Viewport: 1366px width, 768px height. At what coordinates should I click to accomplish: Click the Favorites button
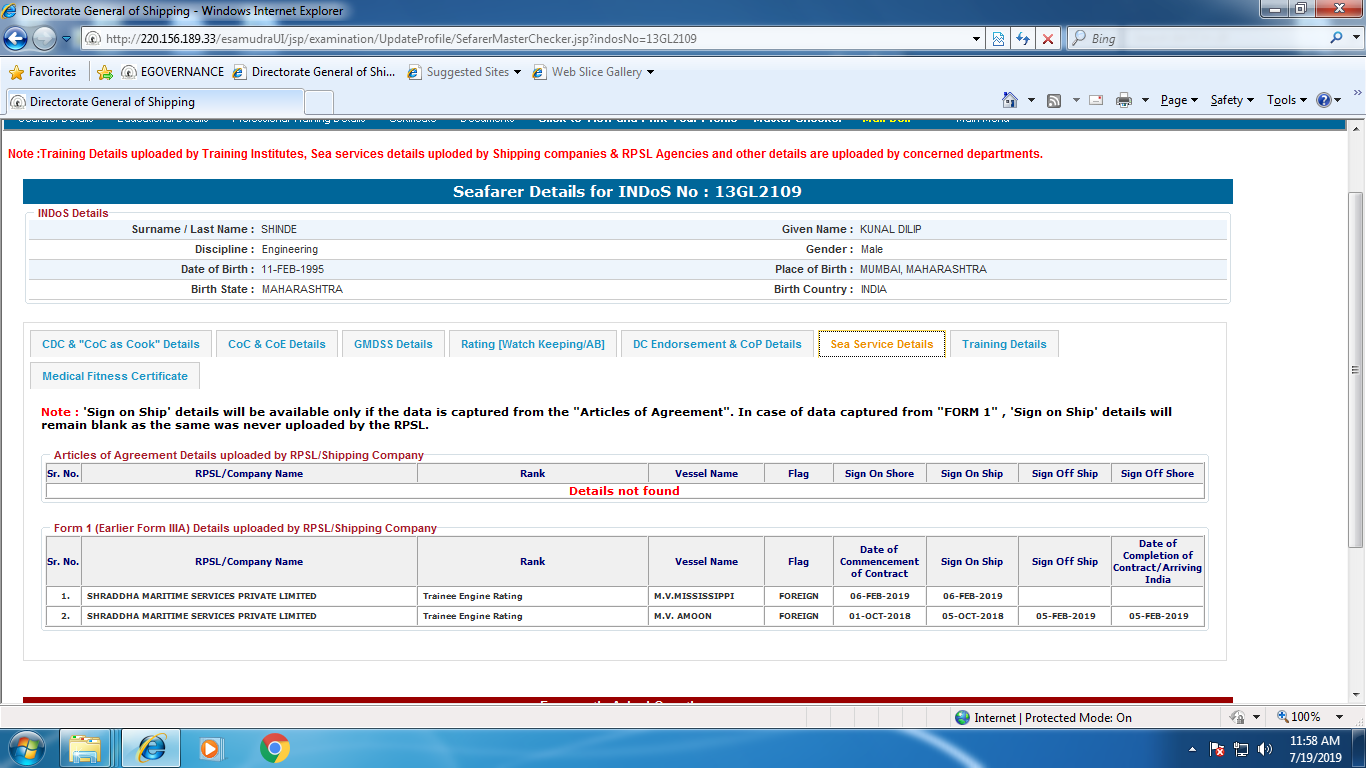(43, 72)
